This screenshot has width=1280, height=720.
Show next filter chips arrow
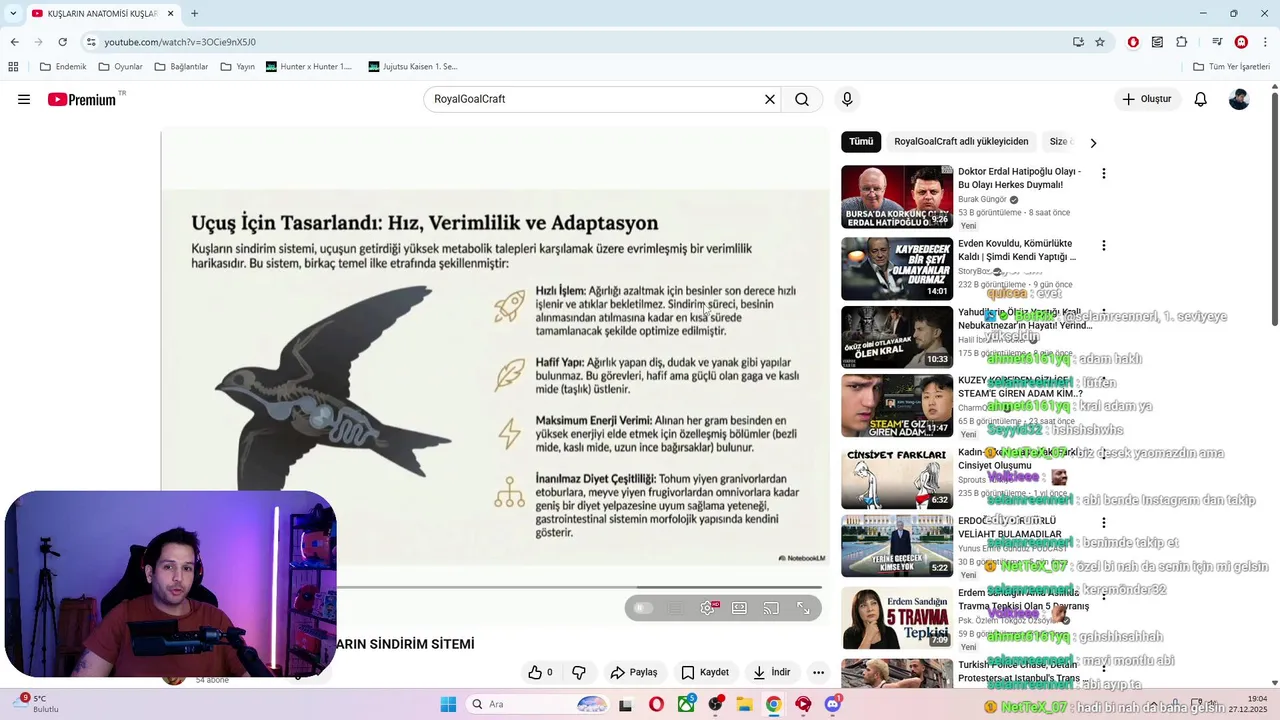1093,143
